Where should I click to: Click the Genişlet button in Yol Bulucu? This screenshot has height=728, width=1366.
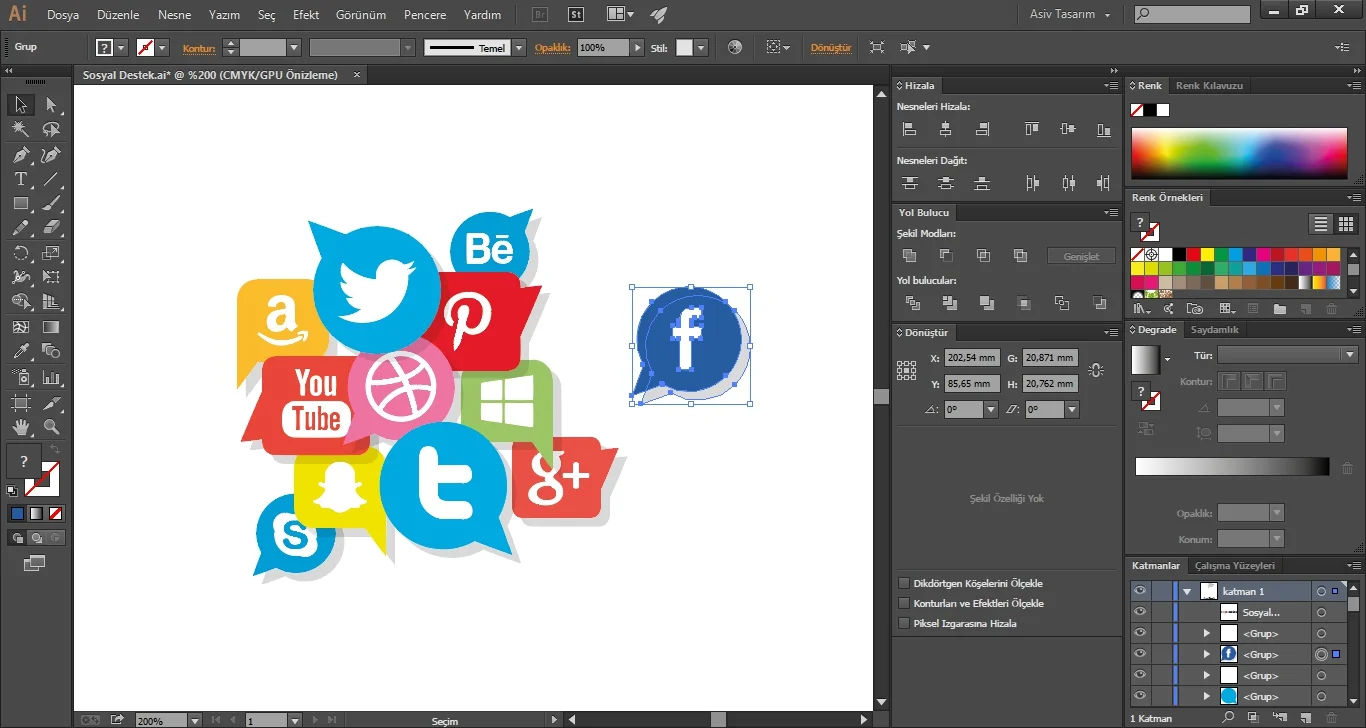[x=1081, y=256]
